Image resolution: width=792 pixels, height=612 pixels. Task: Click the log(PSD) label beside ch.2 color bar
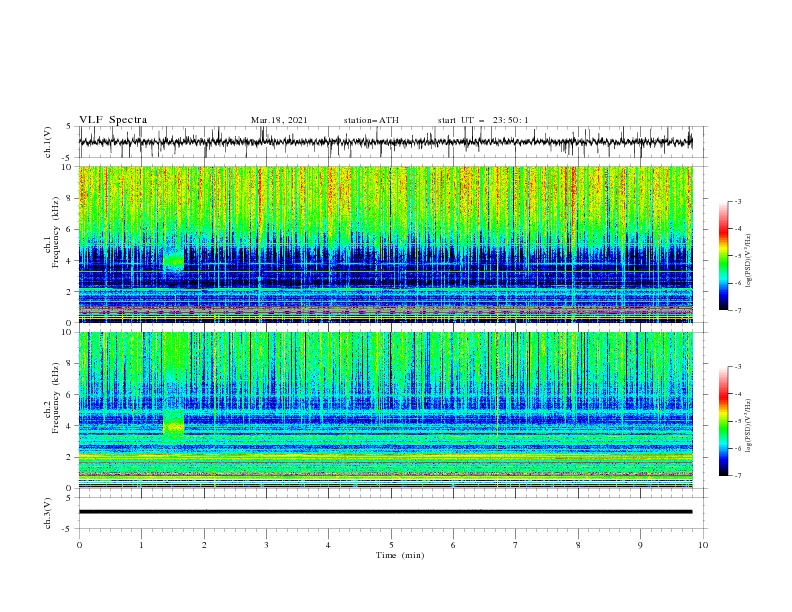pyautogui.click(x=749, y=426)
